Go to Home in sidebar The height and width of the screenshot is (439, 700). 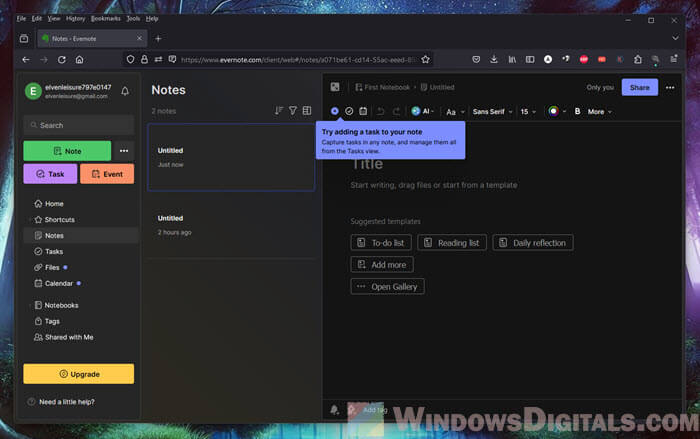(x=54, y=204)
